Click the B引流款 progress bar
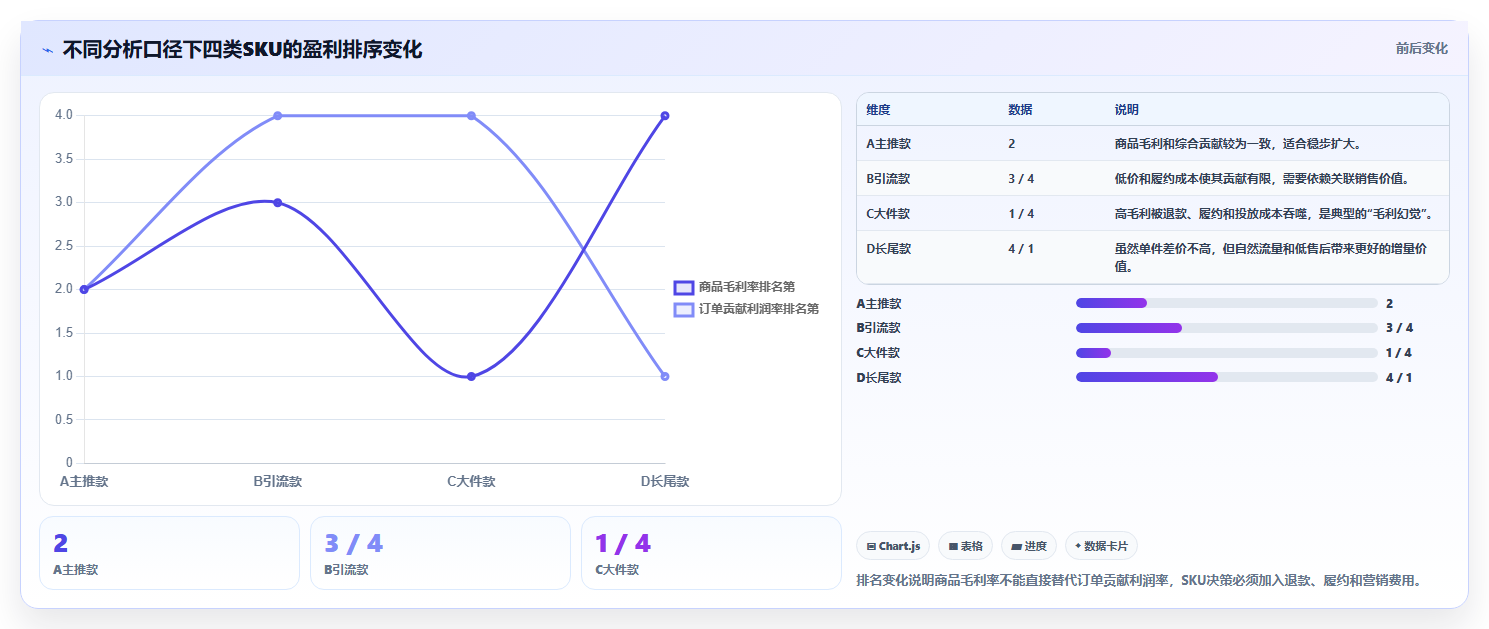The width and height of the screenshot is (1489, 629). click(x=1226, y=328)
